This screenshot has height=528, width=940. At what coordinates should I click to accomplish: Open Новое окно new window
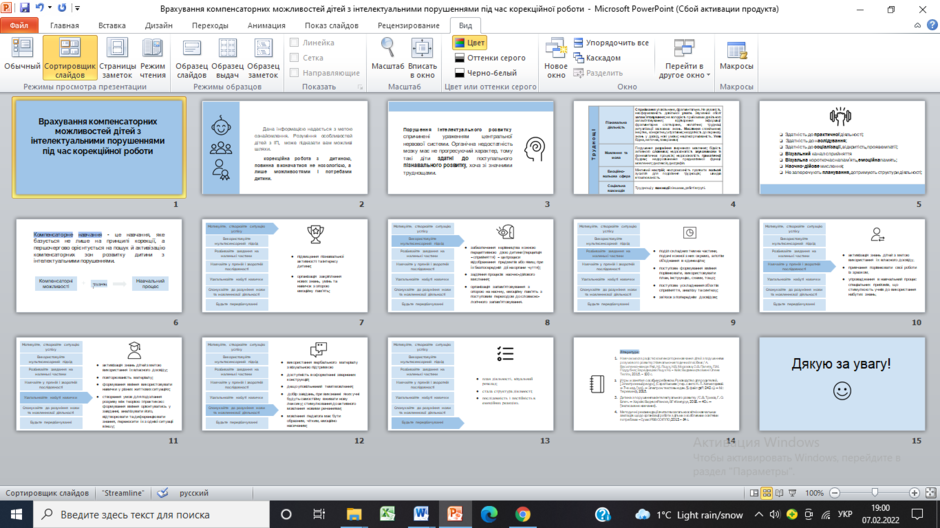pos(556,58)
